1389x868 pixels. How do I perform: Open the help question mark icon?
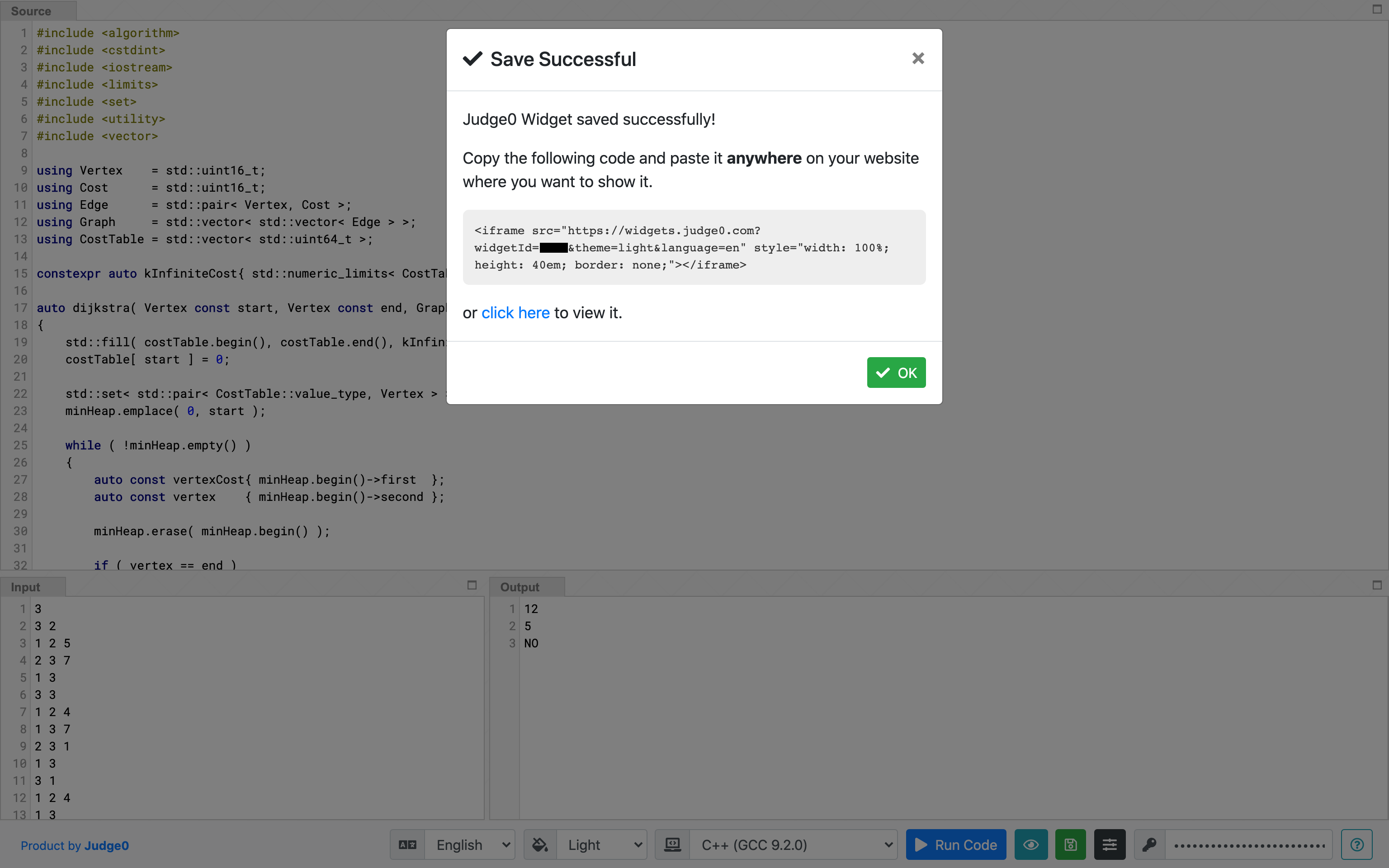(1356, 844)
